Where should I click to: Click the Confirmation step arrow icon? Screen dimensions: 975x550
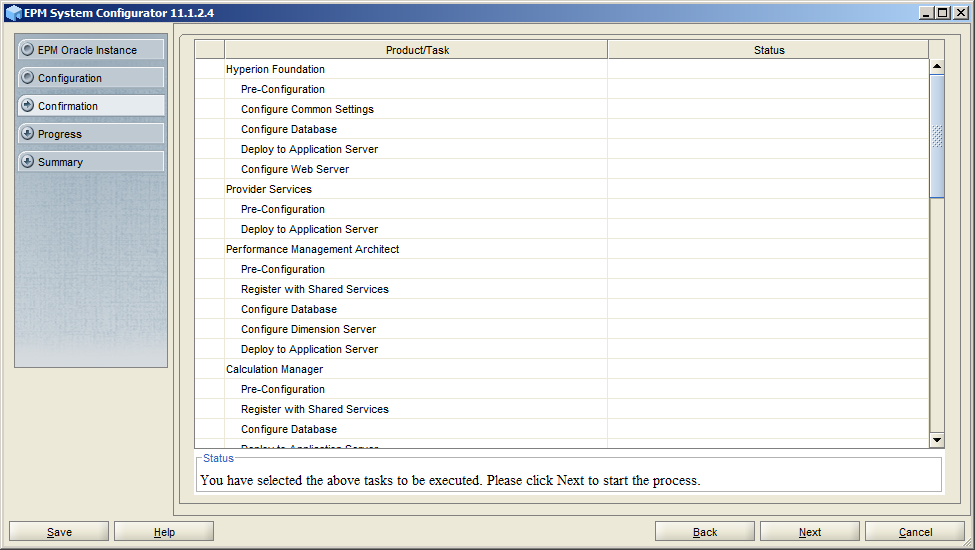[27, 106]
